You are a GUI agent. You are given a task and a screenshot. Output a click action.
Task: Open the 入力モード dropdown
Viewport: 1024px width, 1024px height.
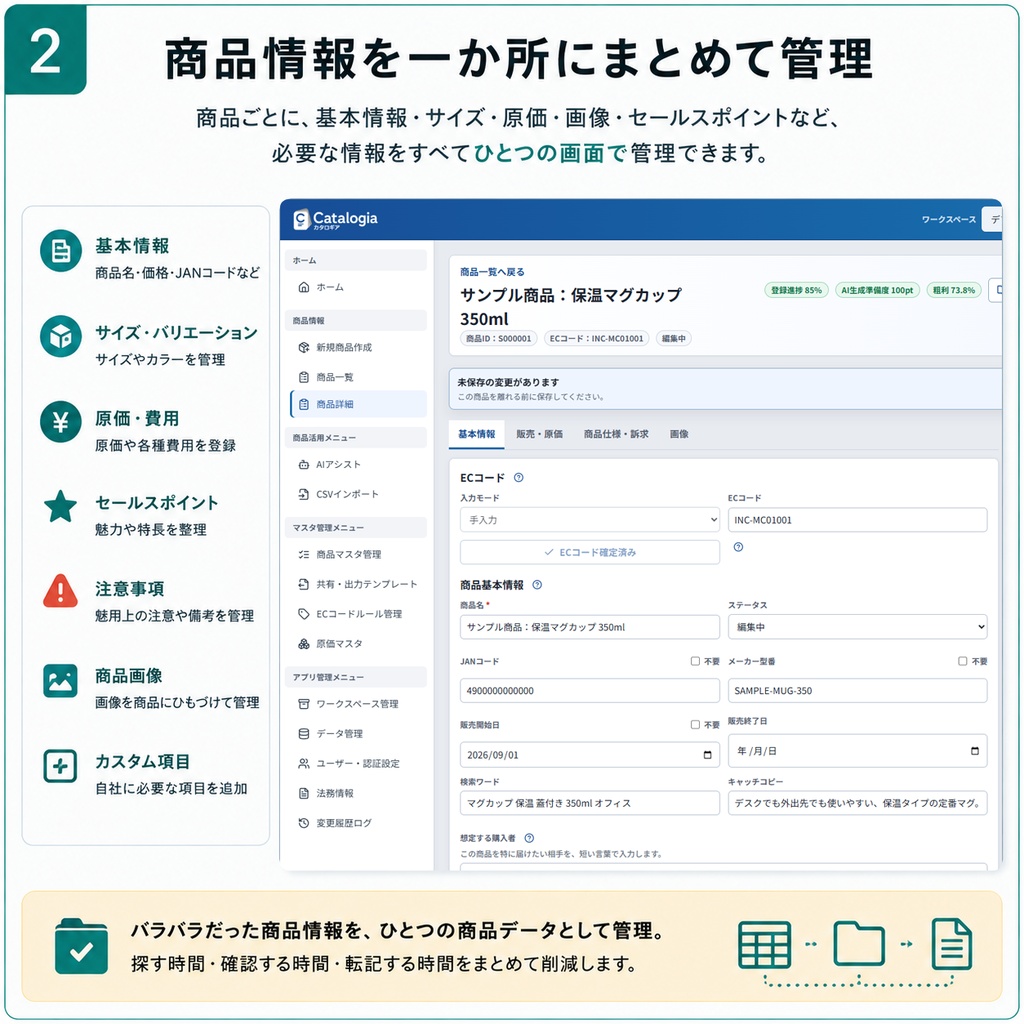click(590, 520)
